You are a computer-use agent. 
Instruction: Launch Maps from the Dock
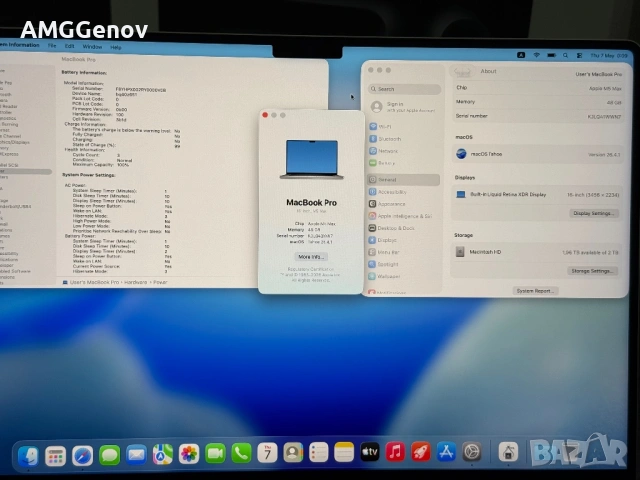click(162, 454)
